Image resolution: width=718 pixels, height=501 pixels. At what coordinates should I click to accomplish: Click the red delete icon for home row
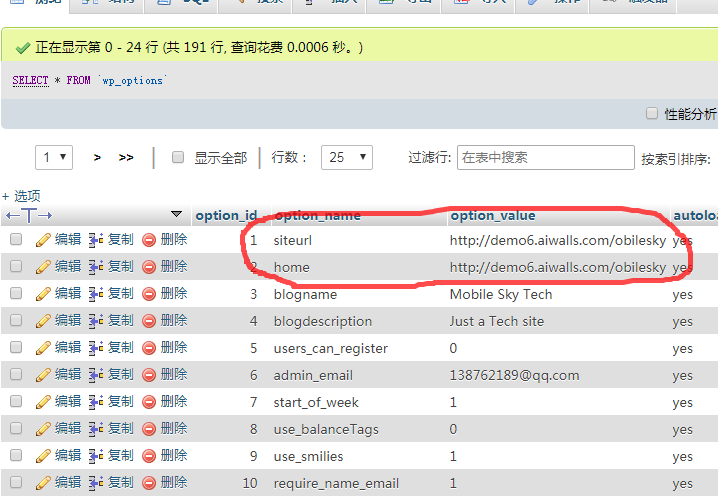[149, 267]
